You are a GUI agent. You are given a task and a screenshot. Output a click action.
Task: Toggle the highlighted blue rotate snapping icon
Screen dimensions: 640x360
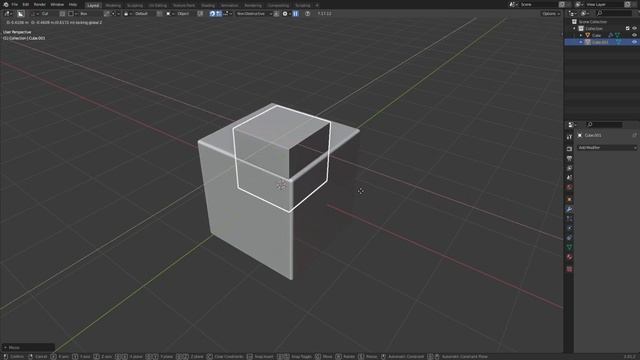(x=212, y=14)
